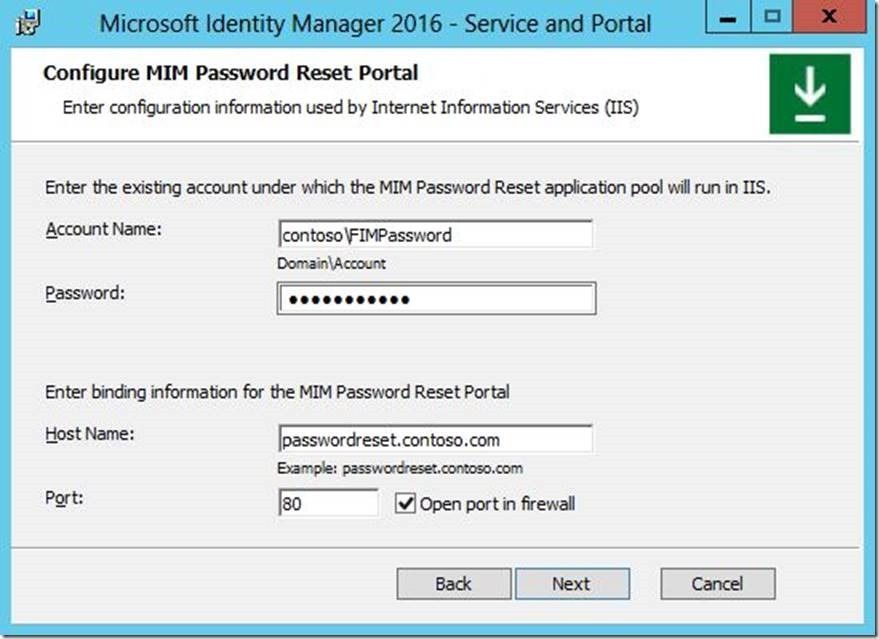
Task: Click the 'Password:' label
Action: (85, 293)
